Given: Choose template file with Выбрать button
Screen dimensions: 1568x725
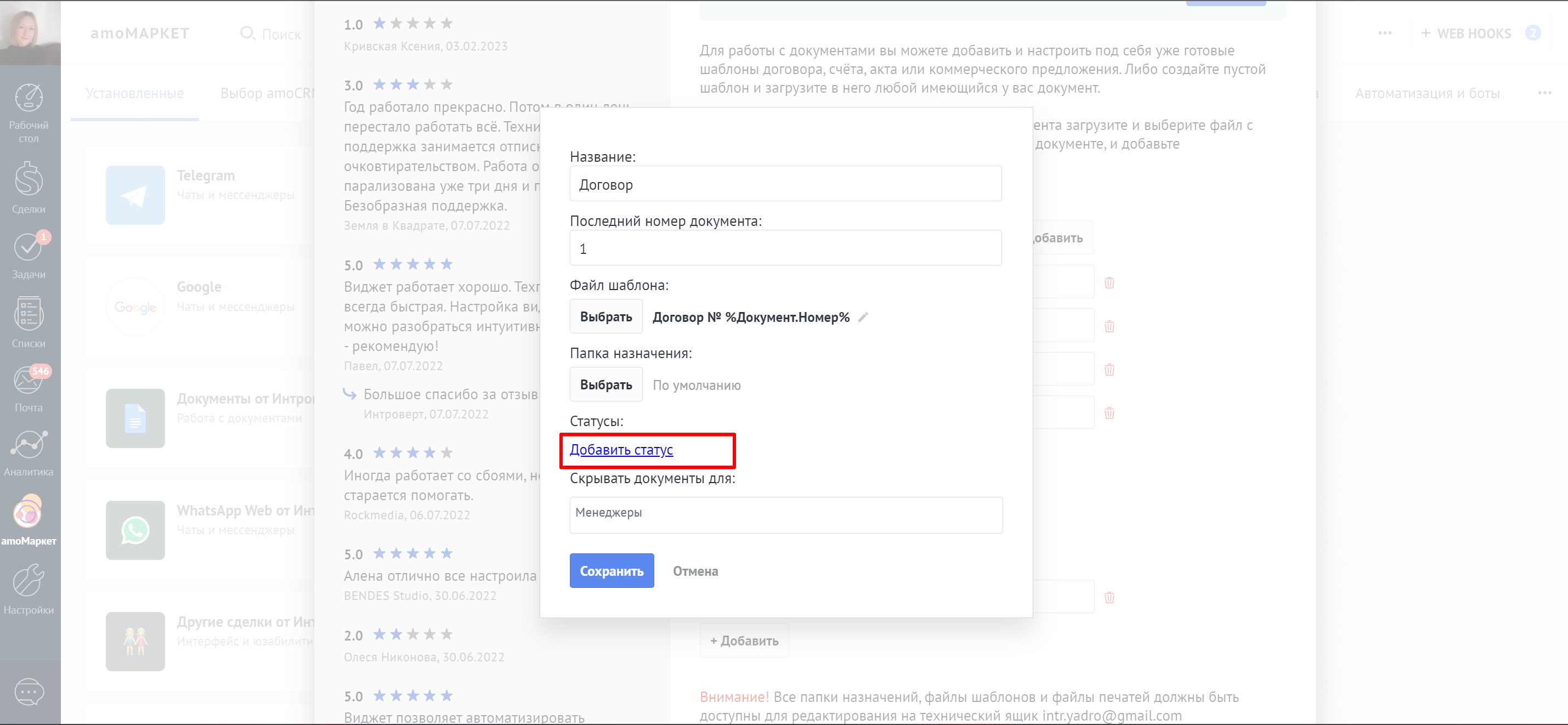Looking at the screenshot, I should (605, 316).
